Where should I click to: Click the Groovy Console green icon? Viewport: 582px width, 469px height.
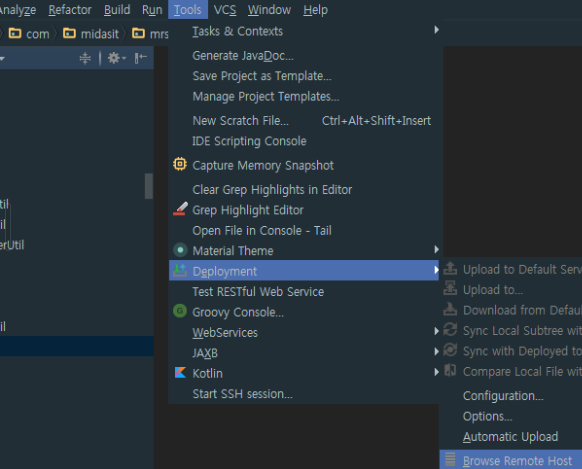180,311
